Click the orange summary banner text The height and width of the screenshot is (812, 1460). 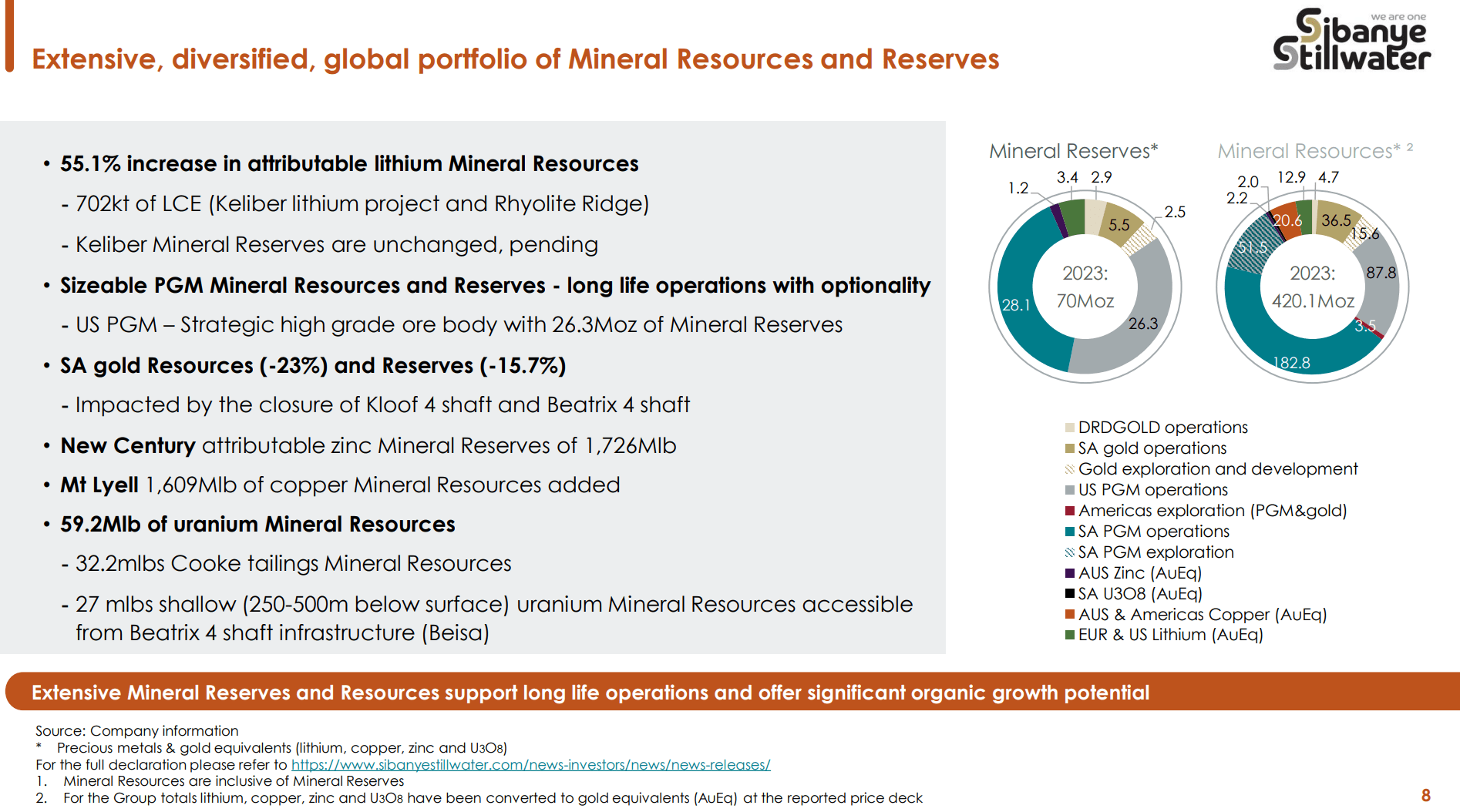(x=590, y=693)
